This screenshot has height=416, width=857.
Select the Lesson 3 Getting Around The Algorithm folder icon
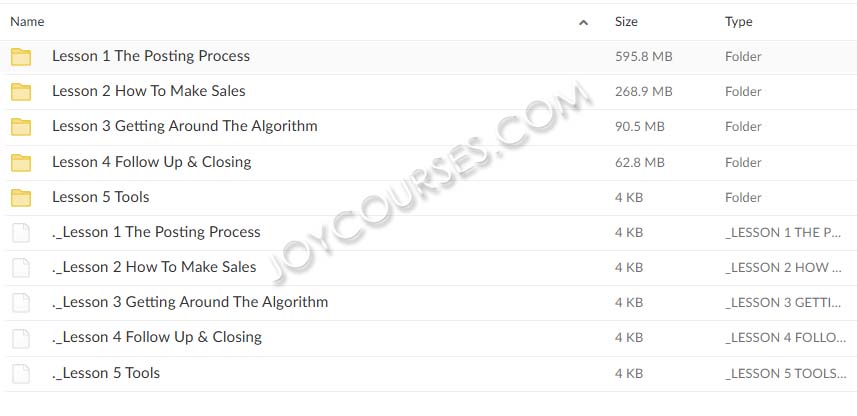21,127
